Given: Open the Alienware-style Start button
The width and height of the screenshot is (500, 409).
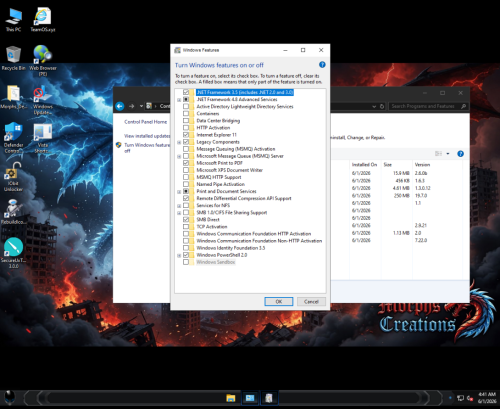Looking at the screenshot, I should pyautogui.click(x=9, y=397).
